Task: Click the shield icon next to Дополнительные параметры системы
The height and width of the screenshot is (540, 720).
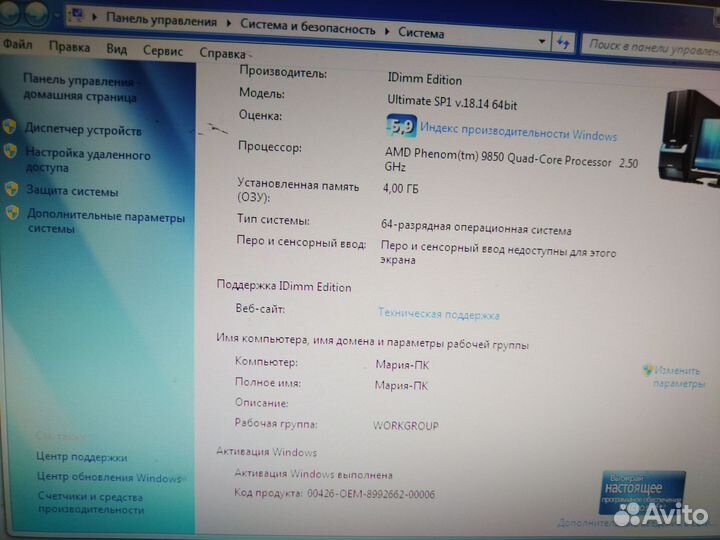Action: coord(12,212)
